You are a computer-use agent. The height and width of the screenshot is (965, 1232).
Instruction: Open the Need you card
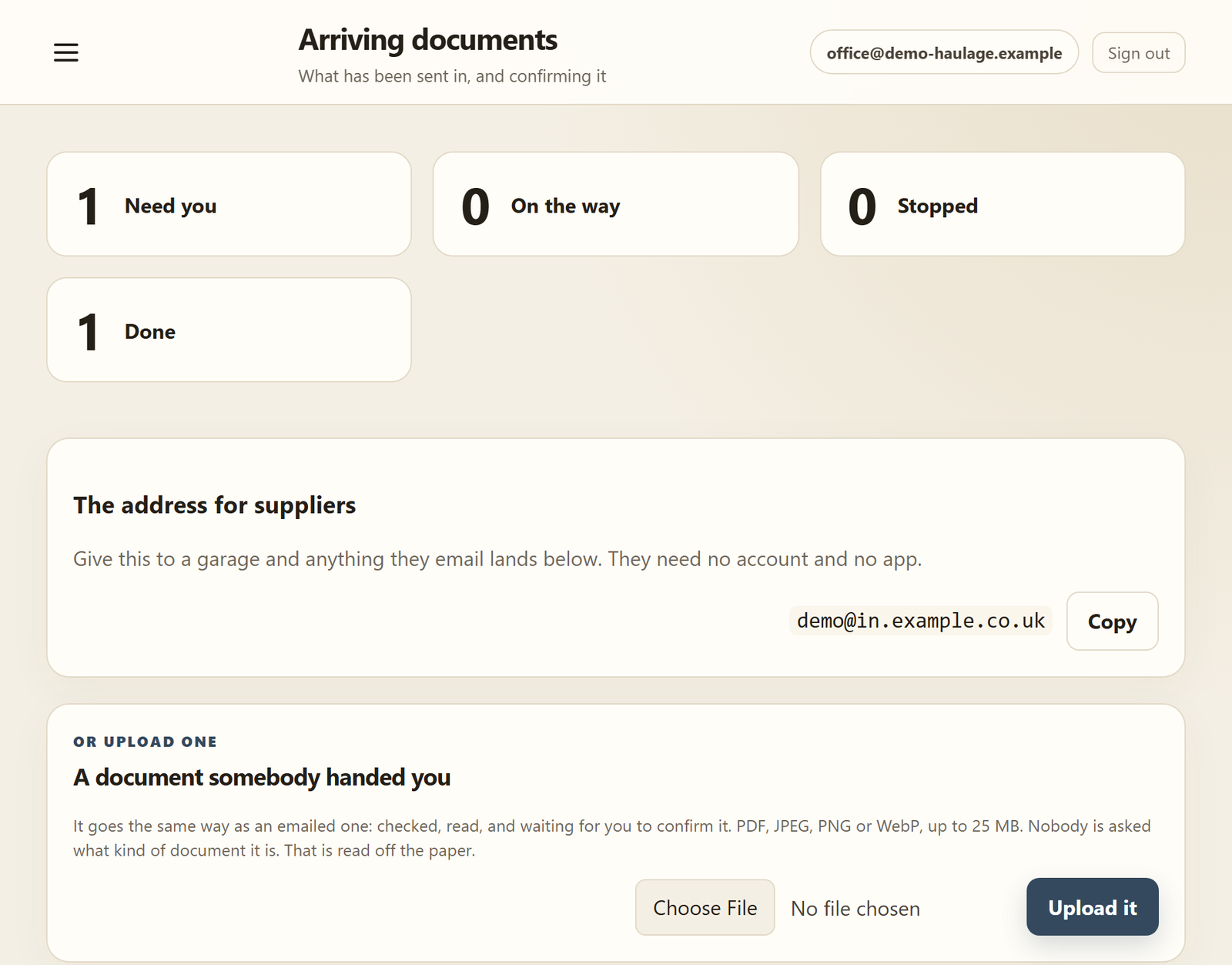229,204
